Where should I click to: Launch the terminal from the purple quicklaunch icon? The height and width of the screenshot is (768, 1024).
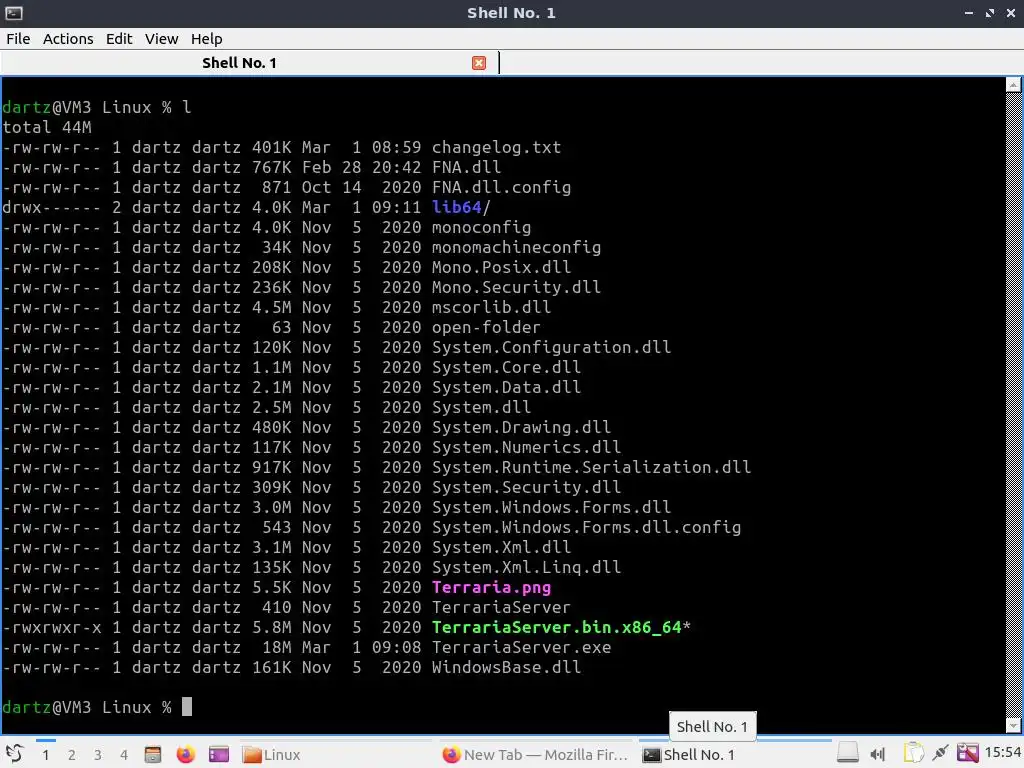point(219,754)
